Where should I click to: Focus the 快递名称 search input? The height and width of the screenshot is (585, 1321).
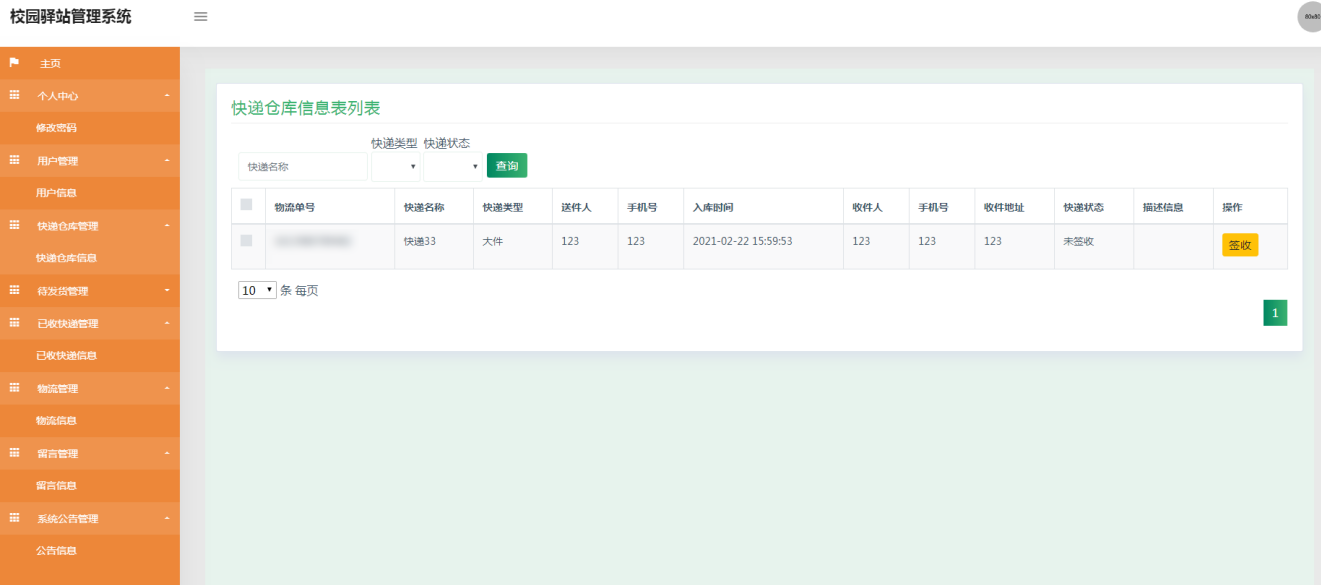(x=303, y=166)
